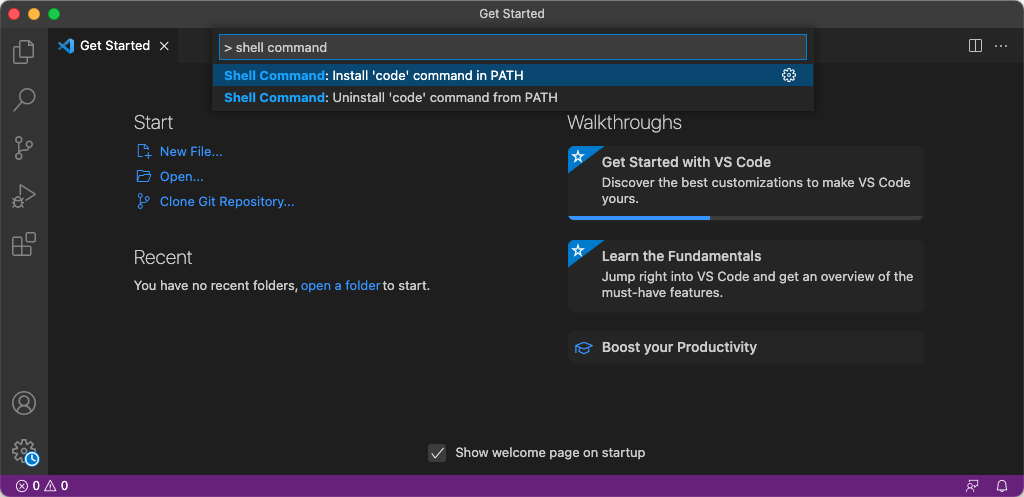Click into the command palette input field

512,47
